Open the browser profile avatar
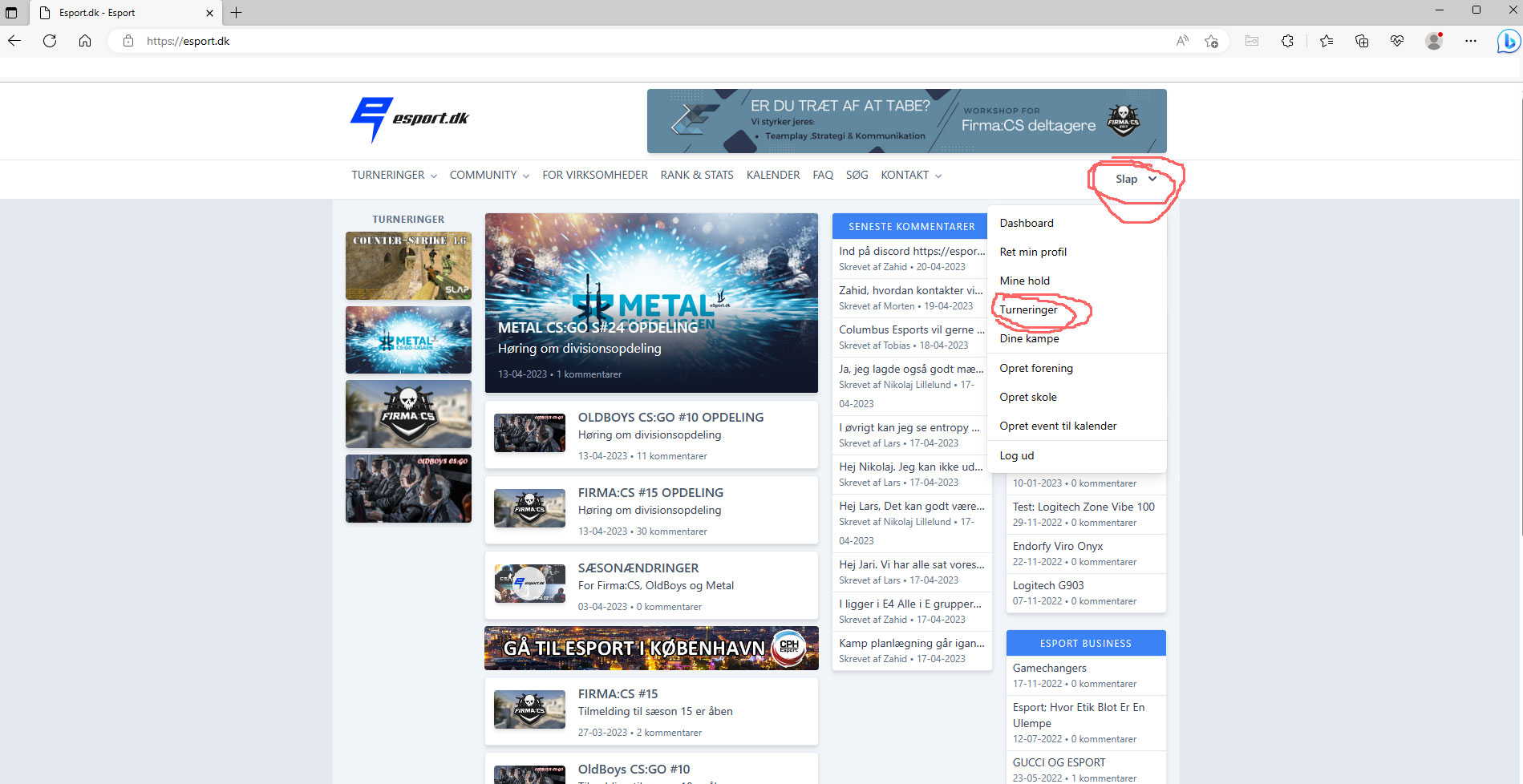 tap(1433, 41)
